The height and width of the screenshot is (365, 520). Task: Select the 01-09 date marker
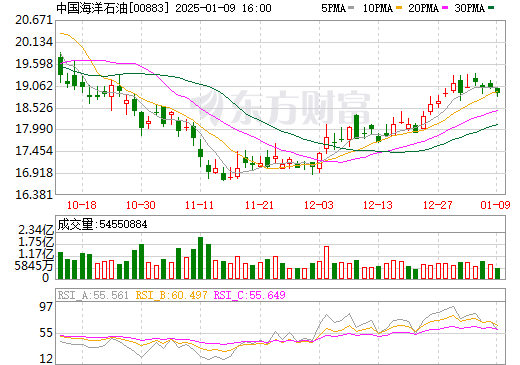(495, 205)
